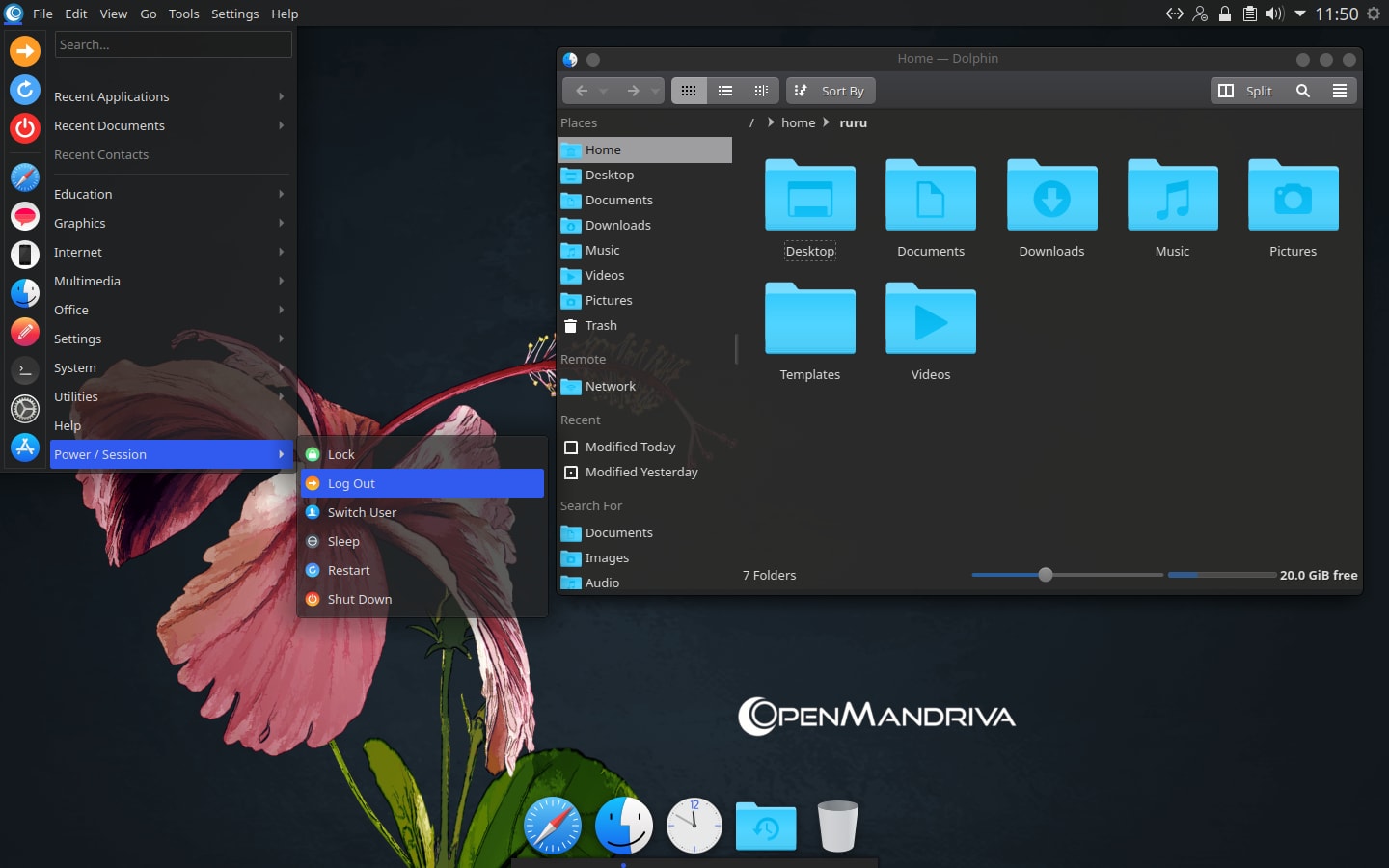Expand the Recent Applications submenu
Viewport: 1389px width, 868px height.
pyautogui.click(x=169, y=96)
